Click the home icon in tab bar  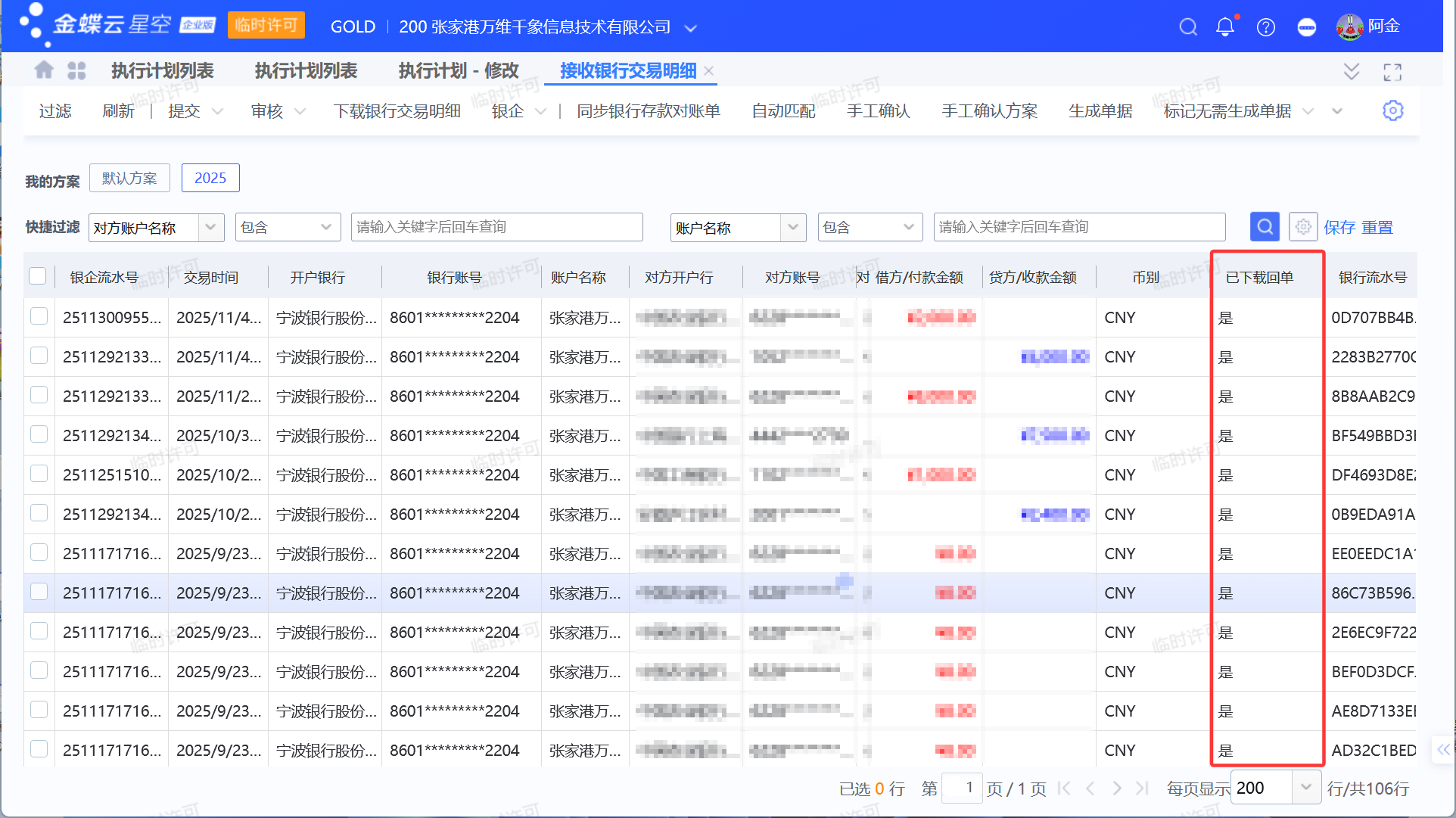point(44,70)
